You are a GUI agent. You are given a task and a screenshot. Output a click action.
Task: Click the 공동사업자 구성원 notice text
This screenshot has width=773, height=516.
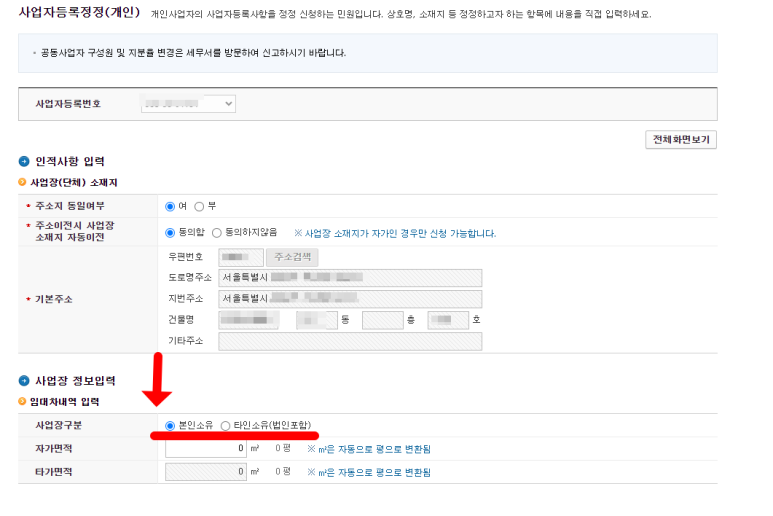point(193,53)
